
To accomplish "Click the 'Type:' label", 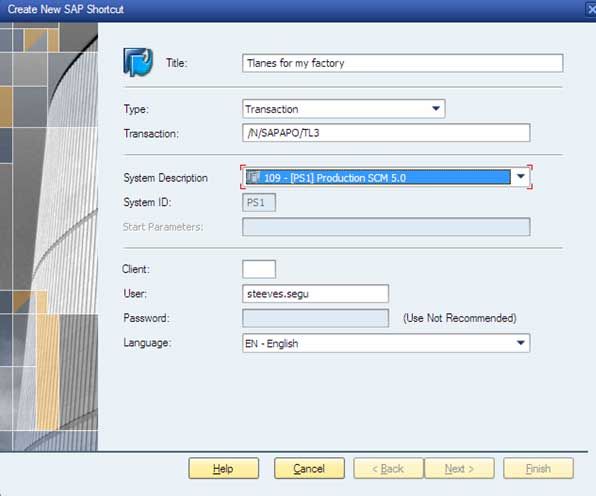I will (x=136, y=109).
